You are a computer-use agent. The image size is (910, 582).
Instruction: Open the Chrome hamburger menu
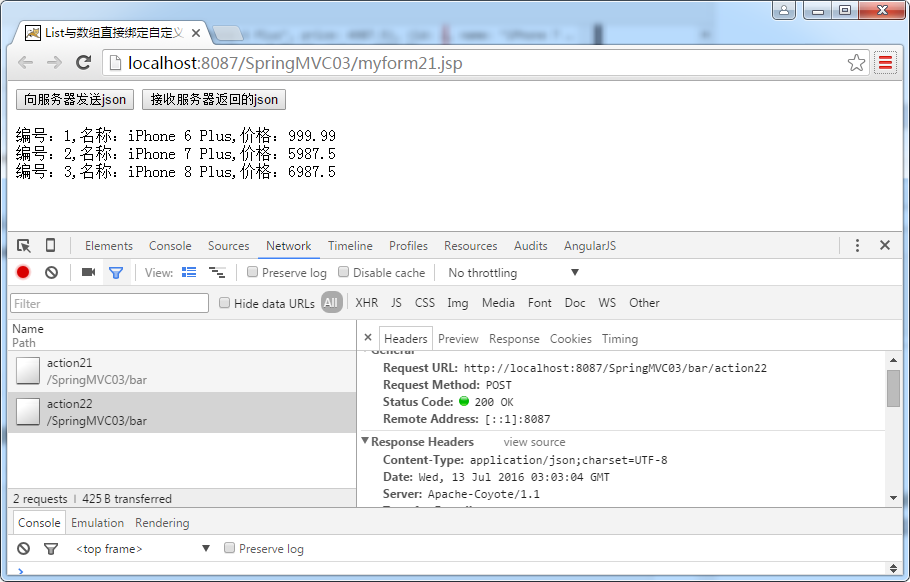coord(885,63)
